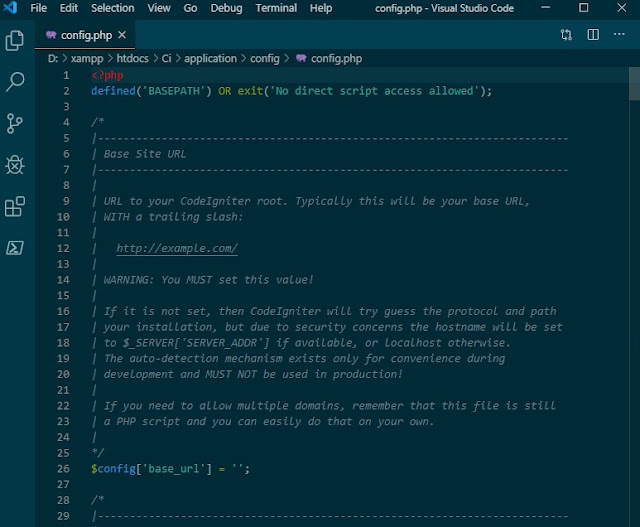Click the $_SERVER['SERVER_ADDR'] comment text
The height and width of the screenshot is (527, 640).
196,343
